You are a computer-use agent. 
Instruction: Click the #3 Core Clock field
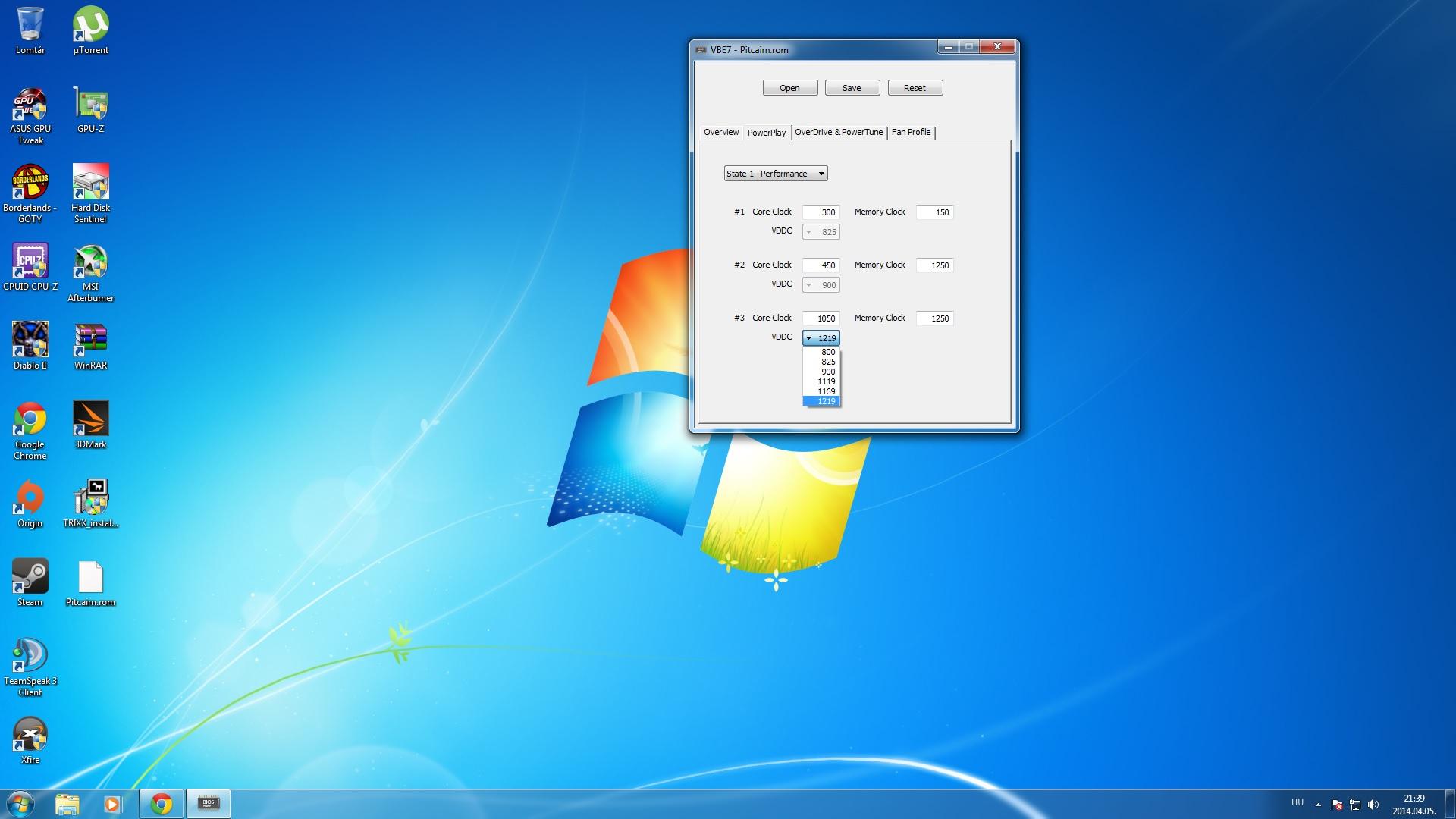pyautogui.click(x=821, y=318)
